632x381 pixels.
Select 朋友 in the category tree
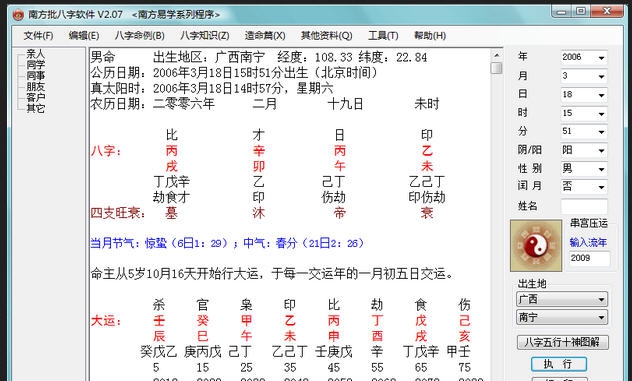[35, 86]
